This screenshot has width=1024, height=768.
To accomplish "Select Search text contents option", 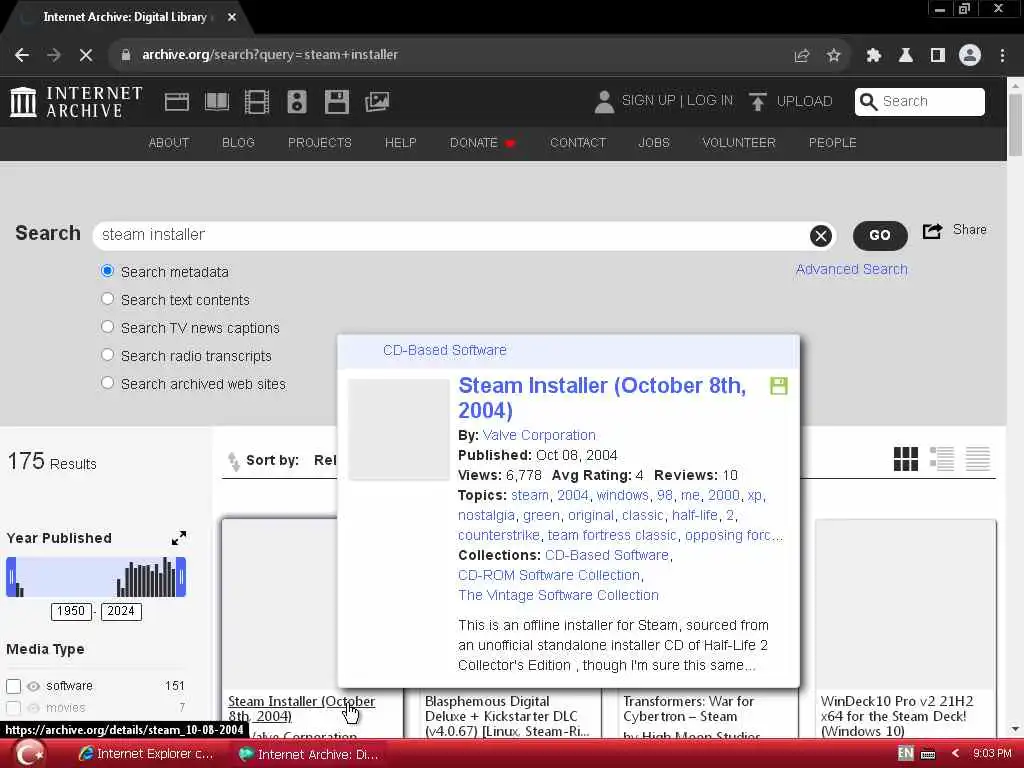I will tap(107, 299).
